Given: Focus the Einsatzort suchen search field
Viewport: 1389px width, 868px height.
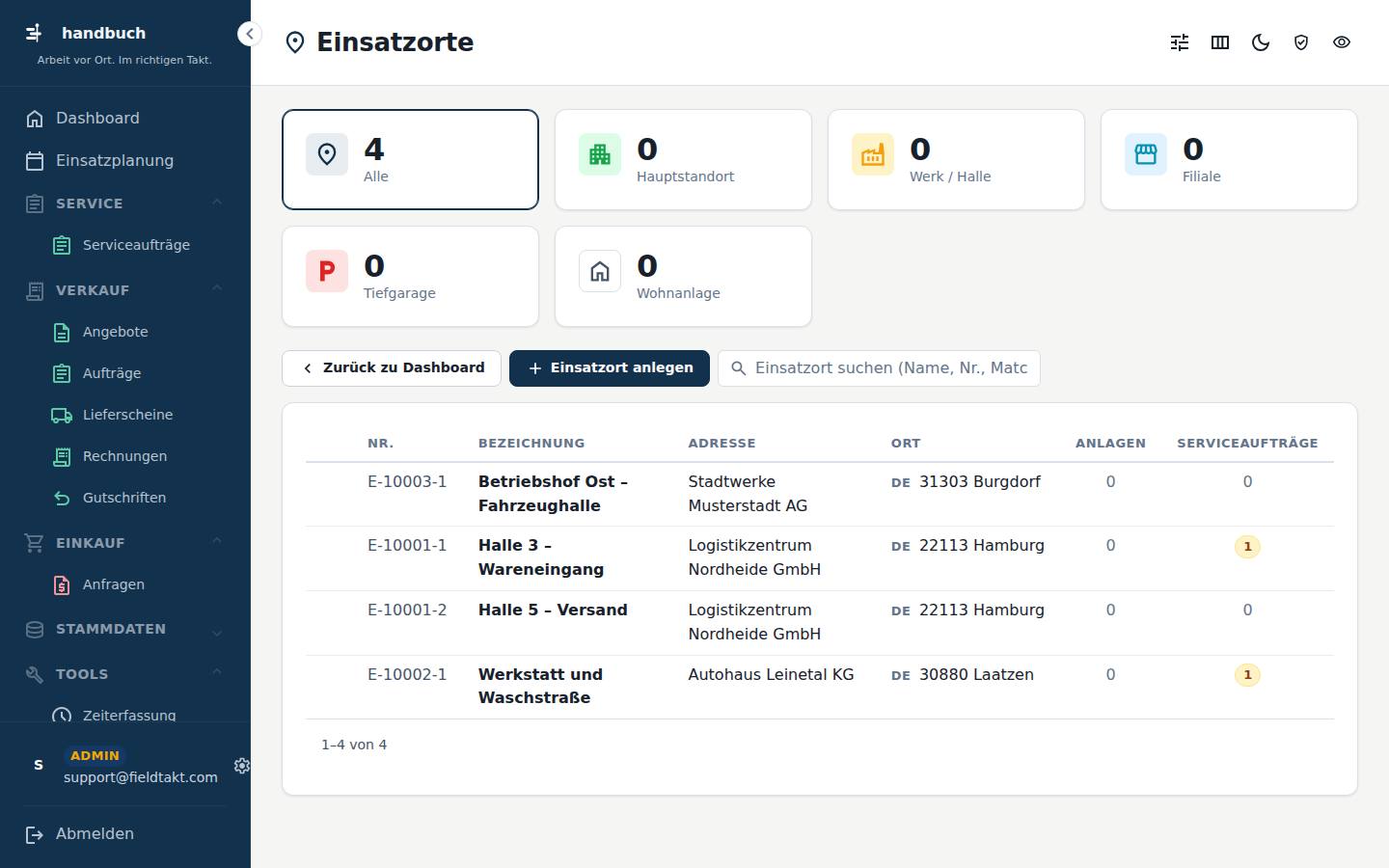Looking at the screenshot, I should [879, 368].
